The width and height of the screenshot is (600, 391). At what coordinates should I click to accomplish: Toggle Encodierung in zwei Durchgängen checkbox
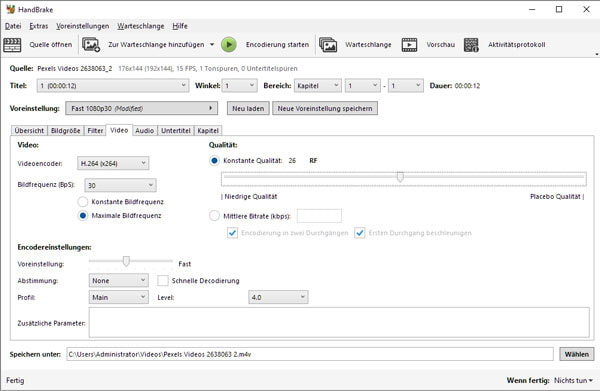[x=232, y=233]
